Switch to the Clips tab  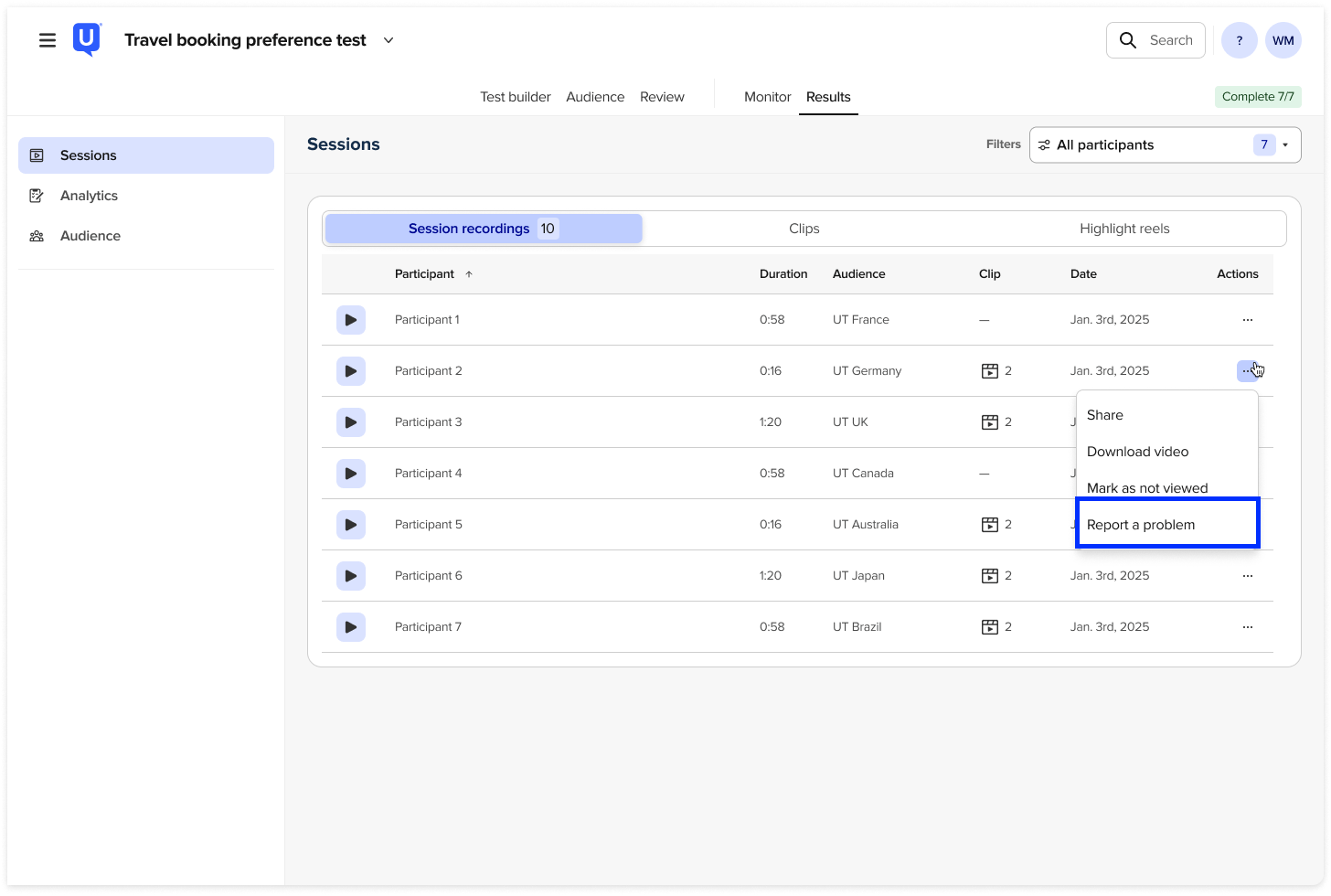pyautogui.click(x=804, y=229)
